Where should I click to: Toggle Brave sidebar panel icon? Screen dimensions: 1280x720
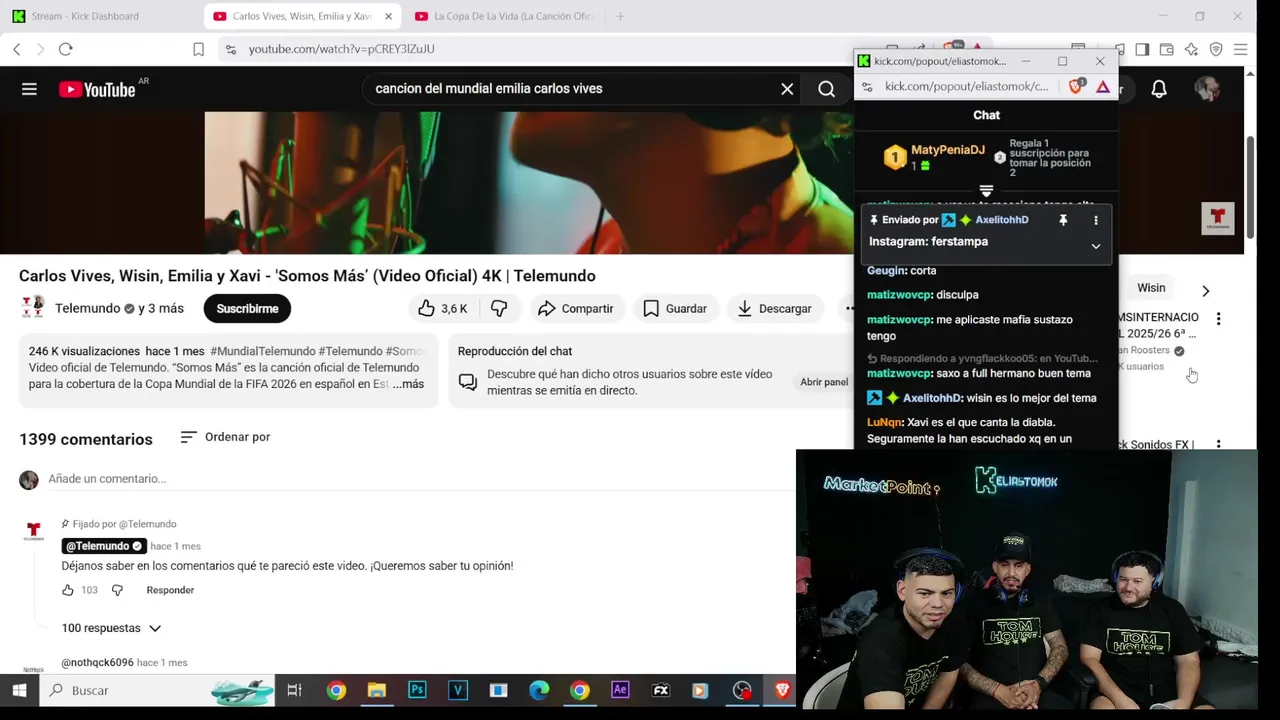click(1142, 49)
